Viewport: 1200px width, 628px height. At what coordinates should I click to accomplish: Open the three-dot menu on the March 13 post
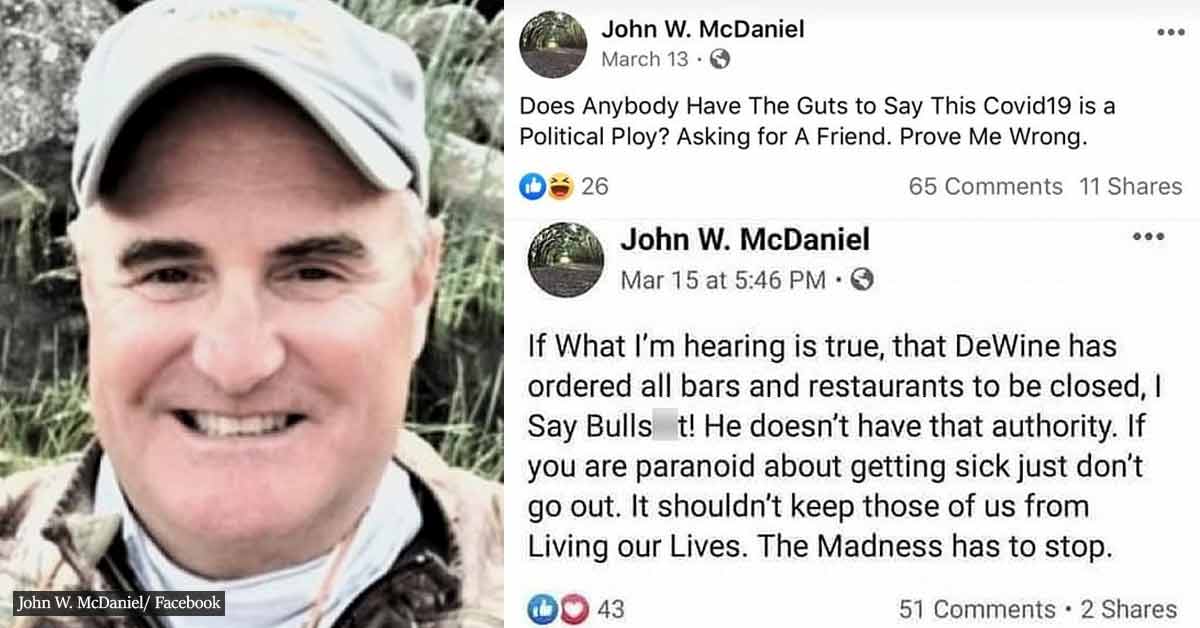1169,33
